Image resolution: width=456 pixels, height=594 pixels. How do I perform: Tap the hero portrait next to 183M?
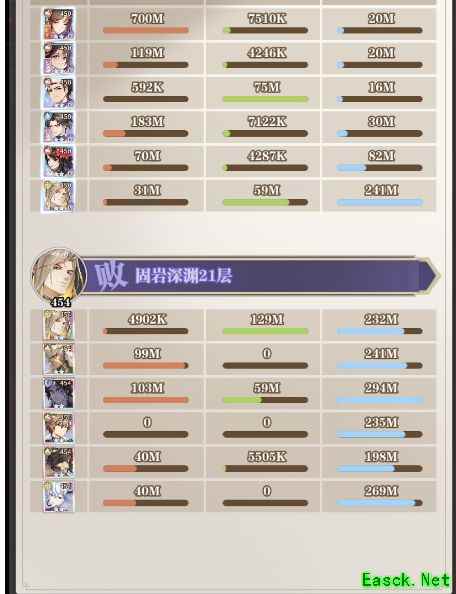(x=58, y=127)
